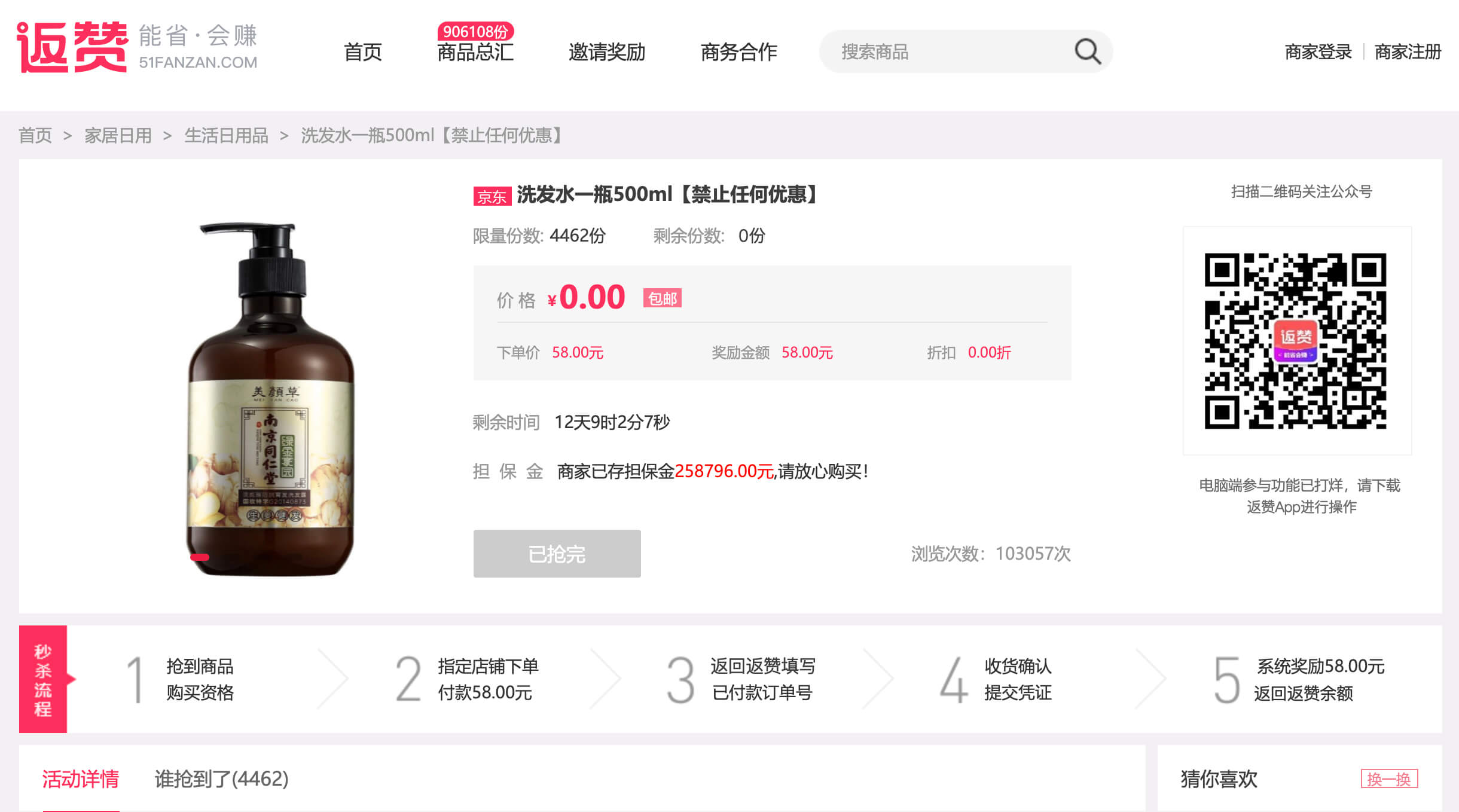1459x812 pixels.
Task: Click the red image carousel indicator
Action: point(200,557)
